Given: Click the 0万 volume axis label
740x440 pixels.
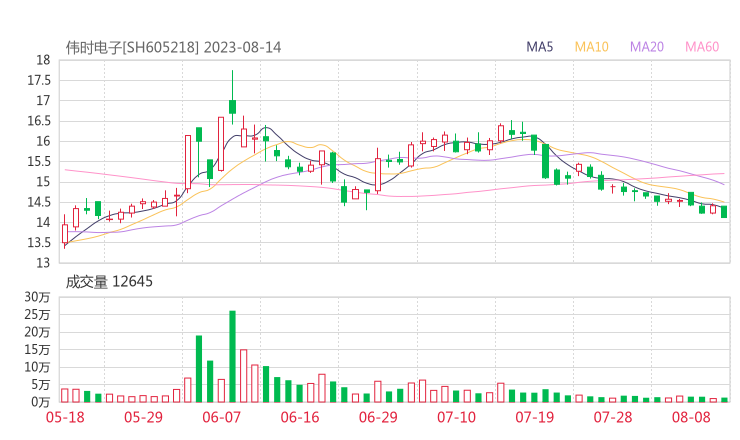Looking at the screenshot, I should [x=41, y=402].
